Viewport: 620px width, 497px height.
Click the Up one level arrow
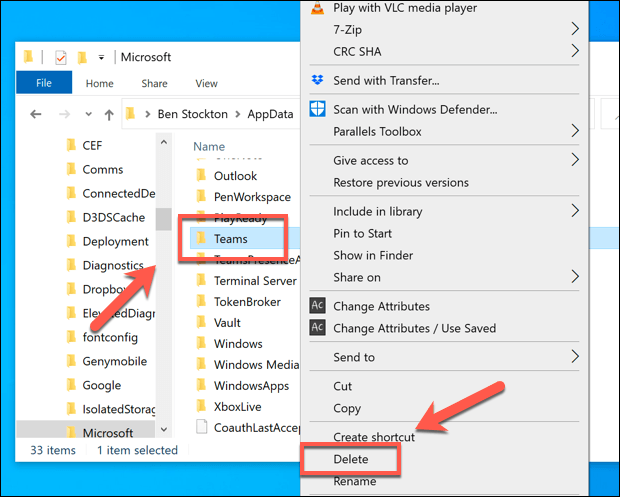[109, 115]
